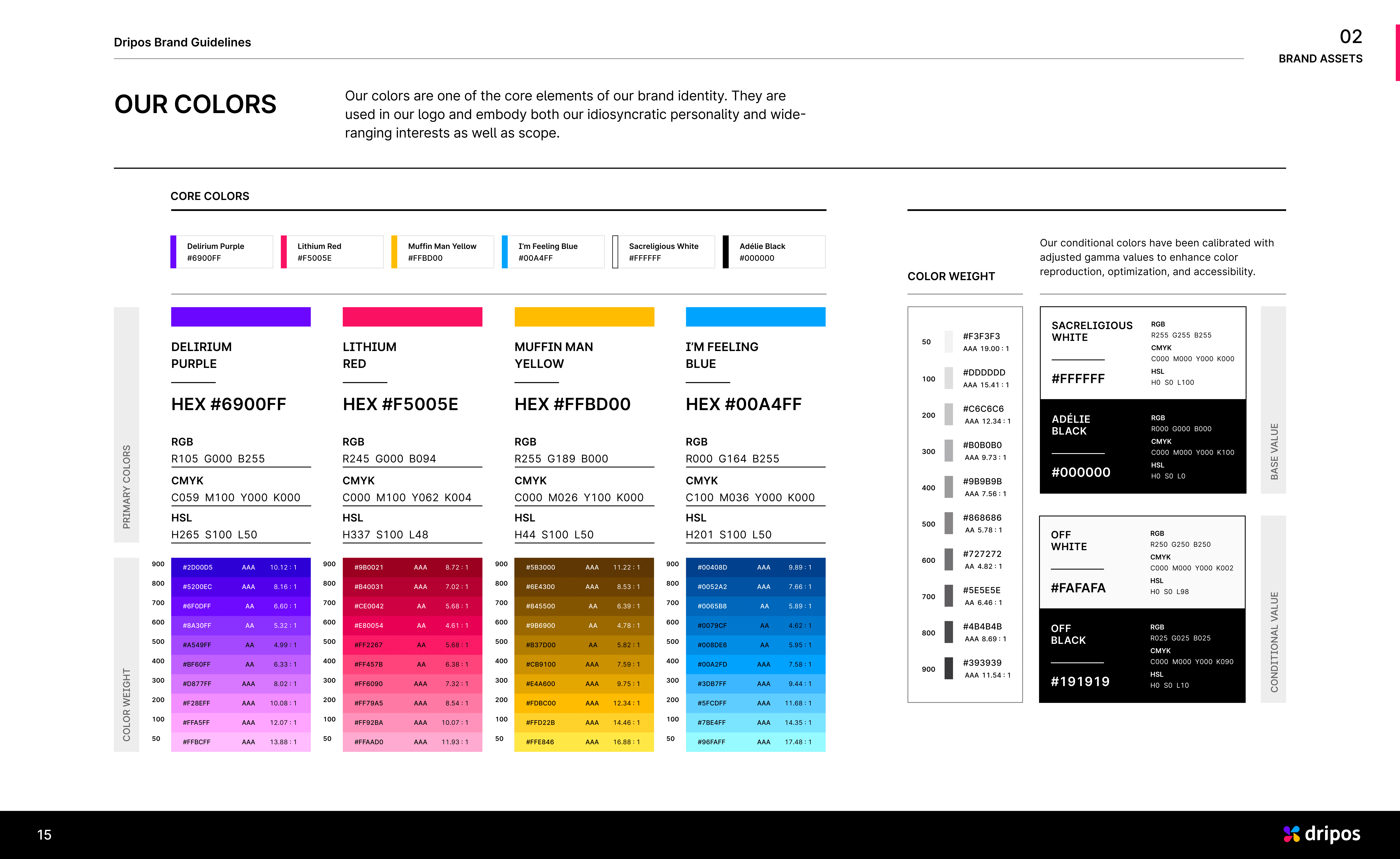
Task: Click the #393939 gray weight swatch
Action: [x=948, y=668]
